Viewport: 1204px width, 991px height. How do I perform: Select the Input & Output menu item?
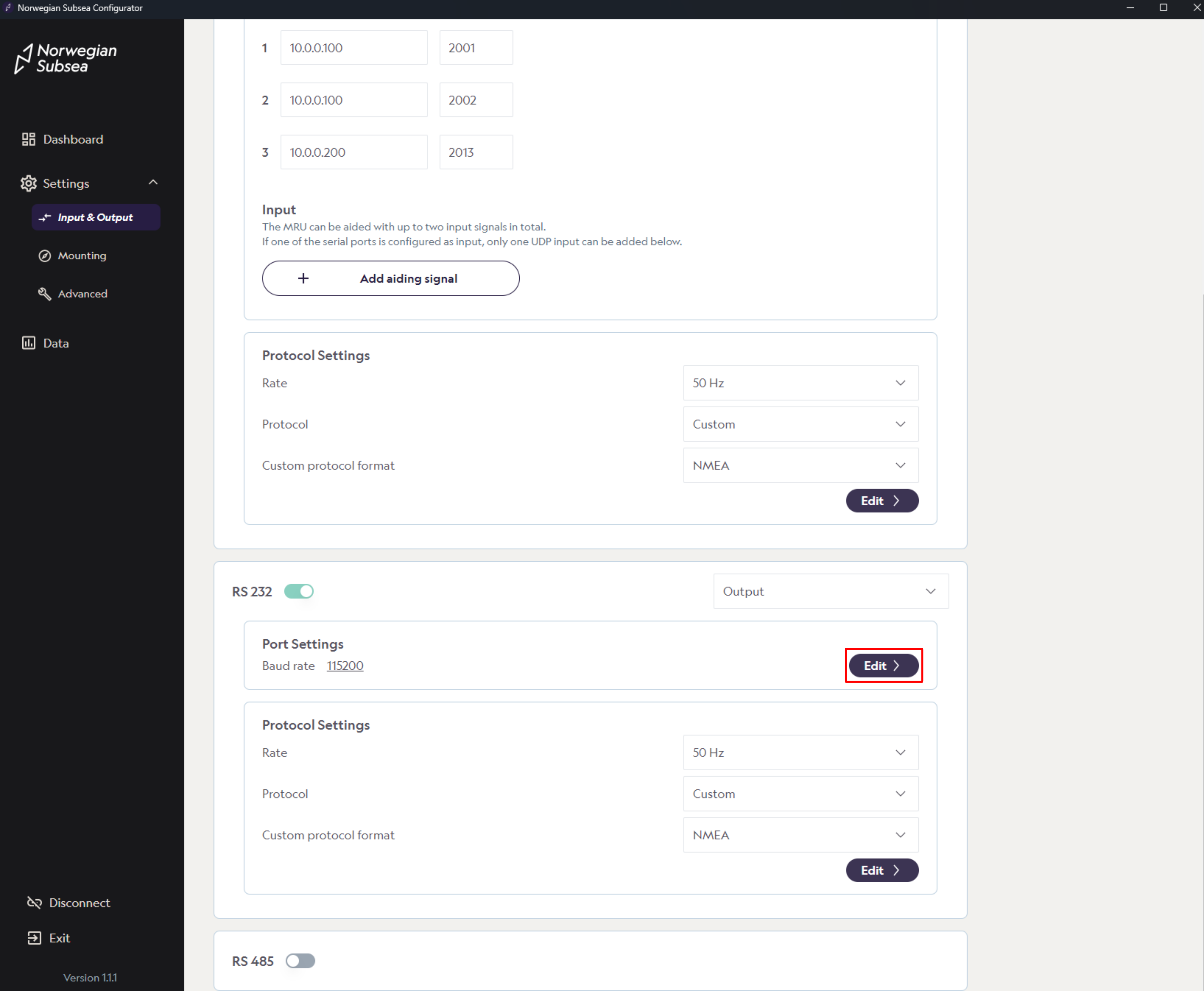point(95,217)
